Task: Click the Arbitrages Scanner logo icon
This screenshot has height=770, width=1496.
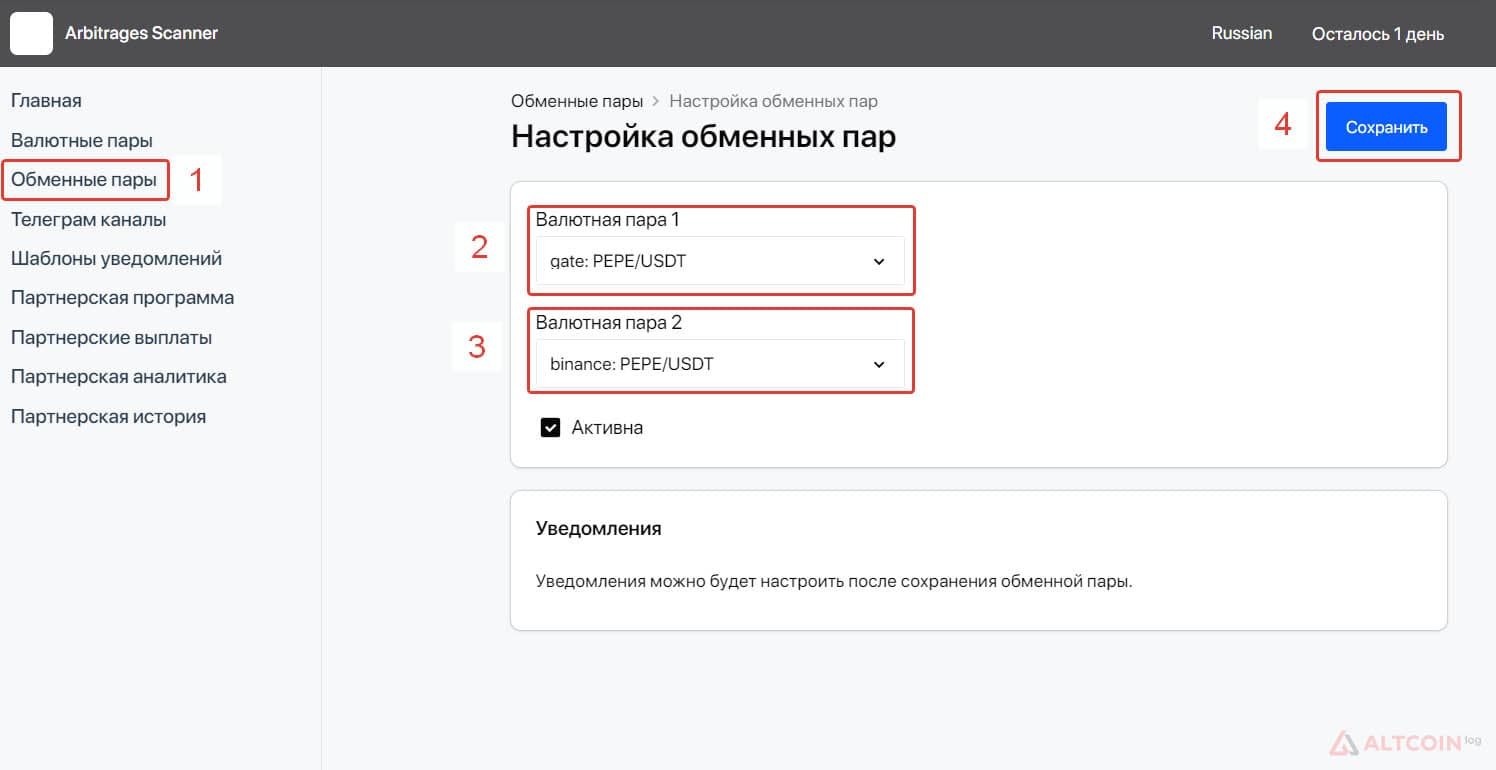Action: click(31, 34)
